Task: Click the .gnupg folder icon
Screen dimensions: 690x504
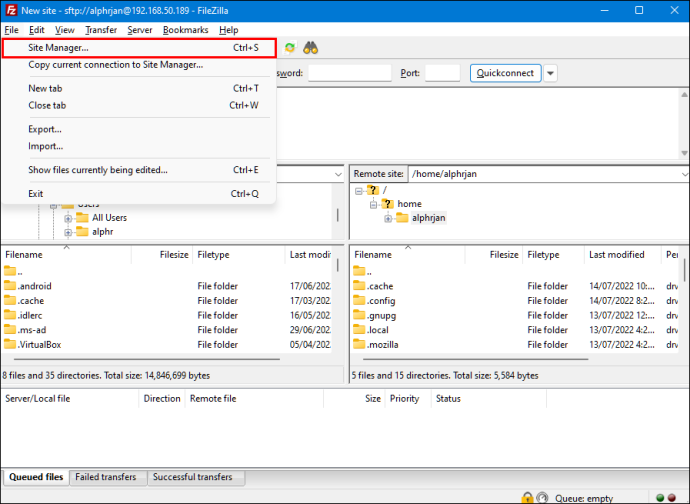Action: [x=359, y=315]
